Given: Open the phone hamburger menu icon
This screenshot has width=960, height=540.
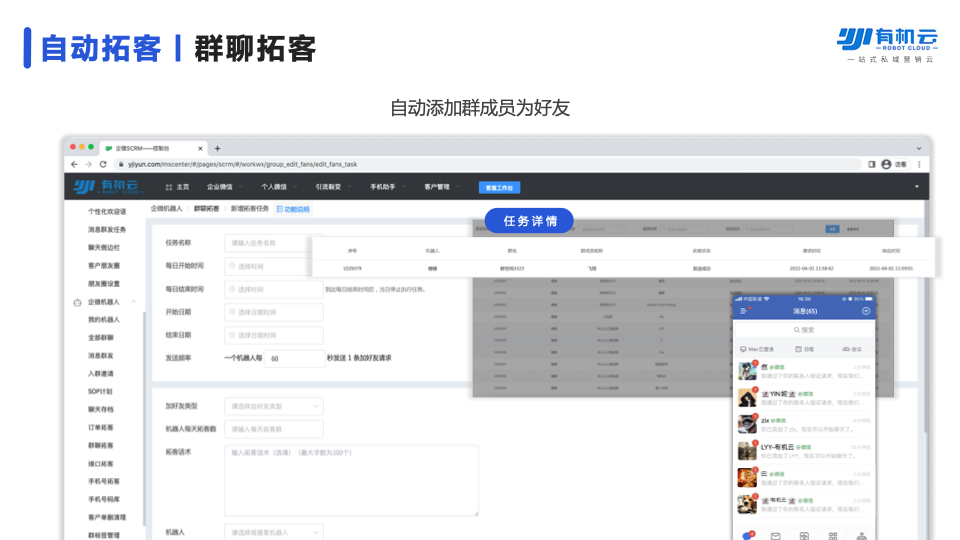Looking at the screenshot, I should click(x=744, y=311).
